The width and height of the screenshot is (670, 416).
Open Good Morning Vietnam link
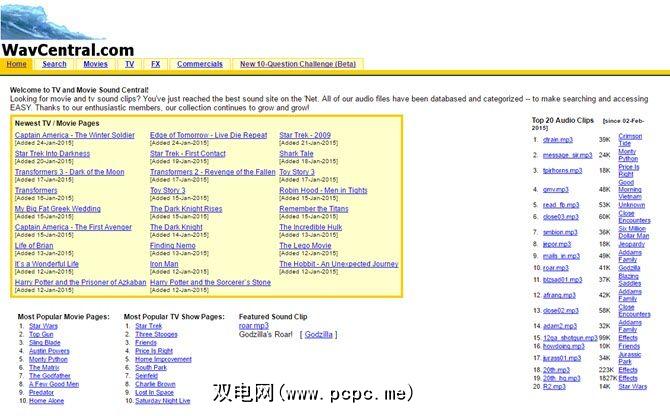click(x=630, y=189)
